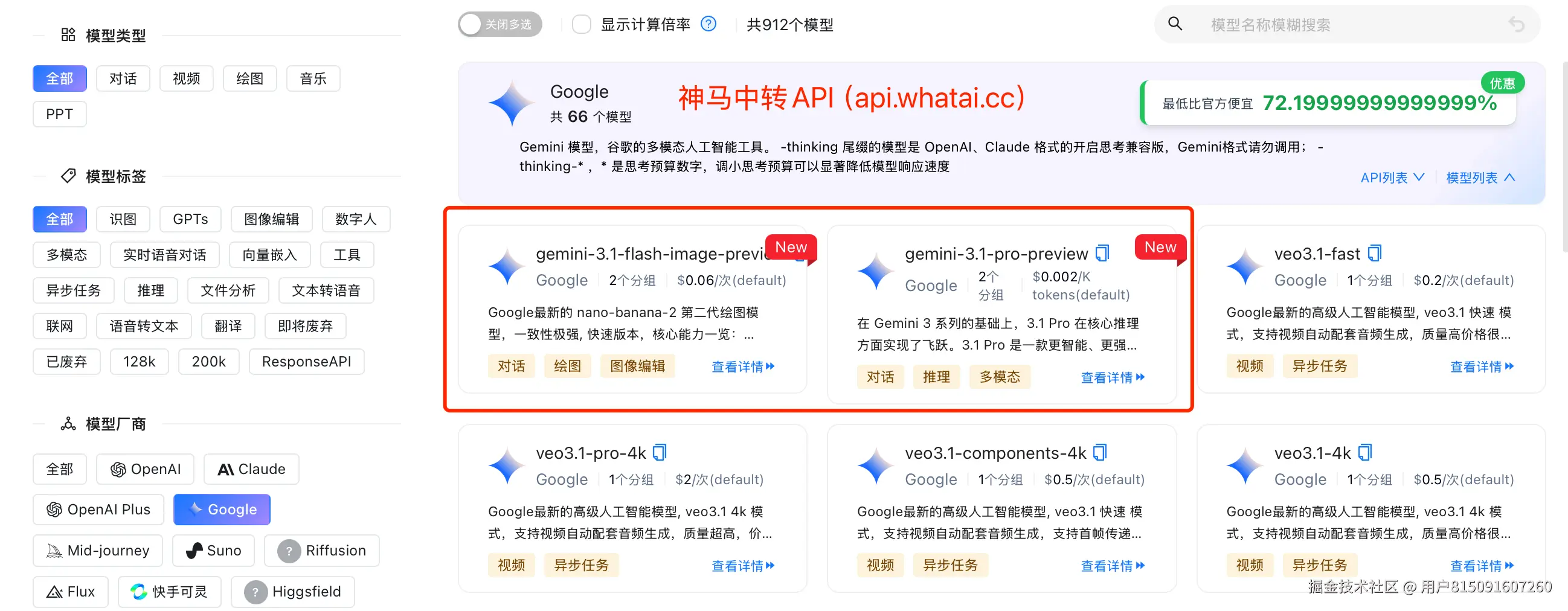Select the 对话 model type
This screenshot has height=611, width=1568.
pos(123,78)
